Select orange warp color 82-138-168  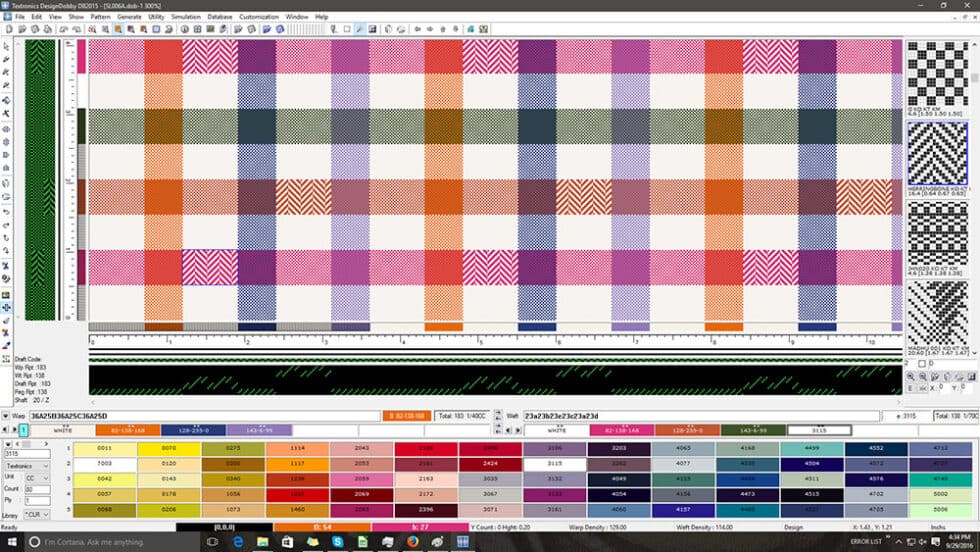click(128, 430)
